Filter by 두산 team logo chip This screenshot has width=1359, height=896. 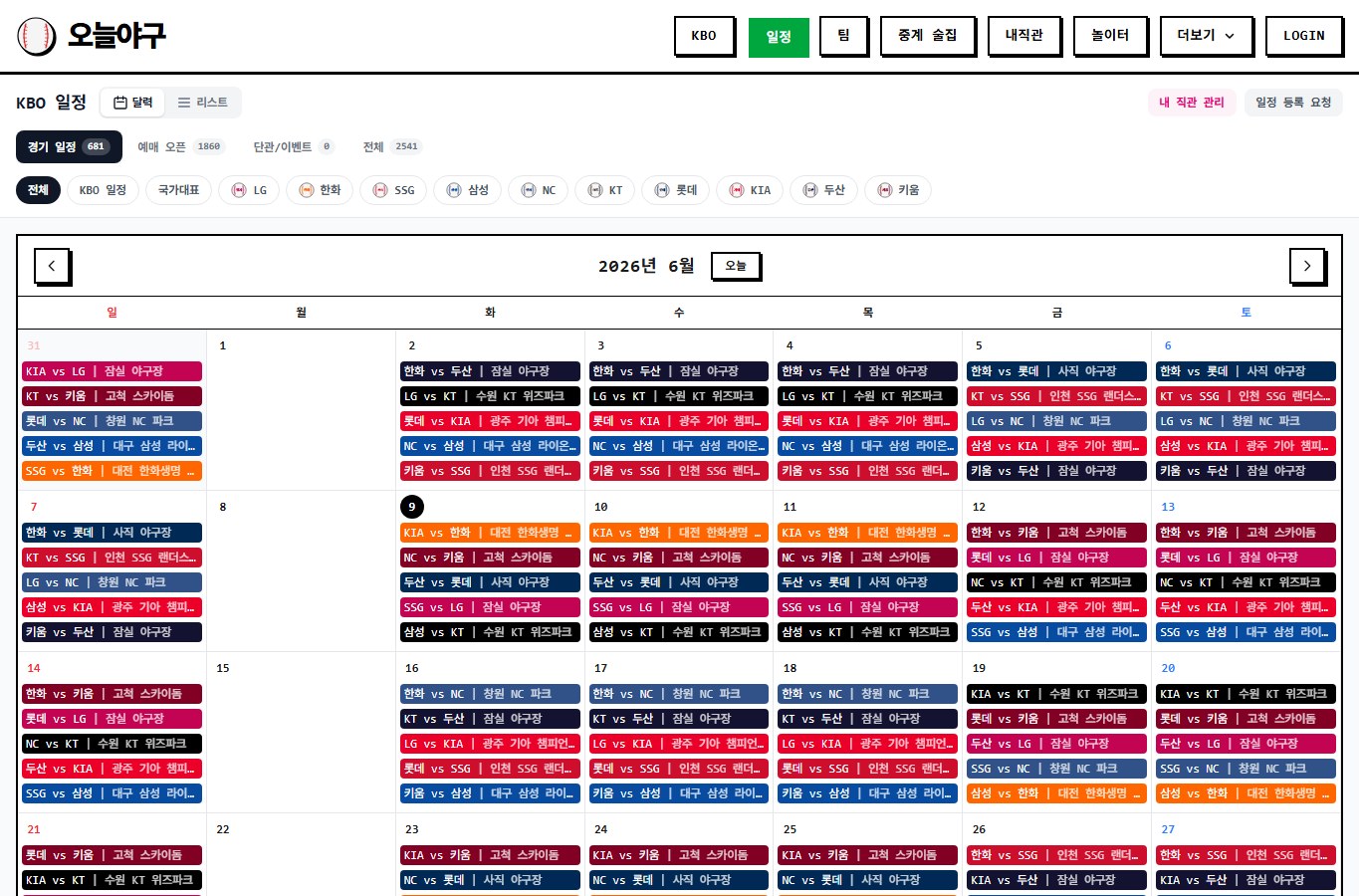tap(823, 190)
